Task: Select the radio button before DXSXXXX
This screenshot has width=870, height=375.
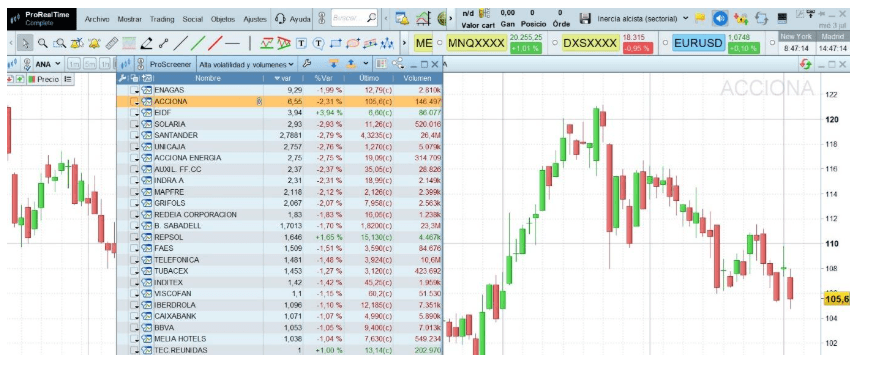Action: tap(555, 43)
